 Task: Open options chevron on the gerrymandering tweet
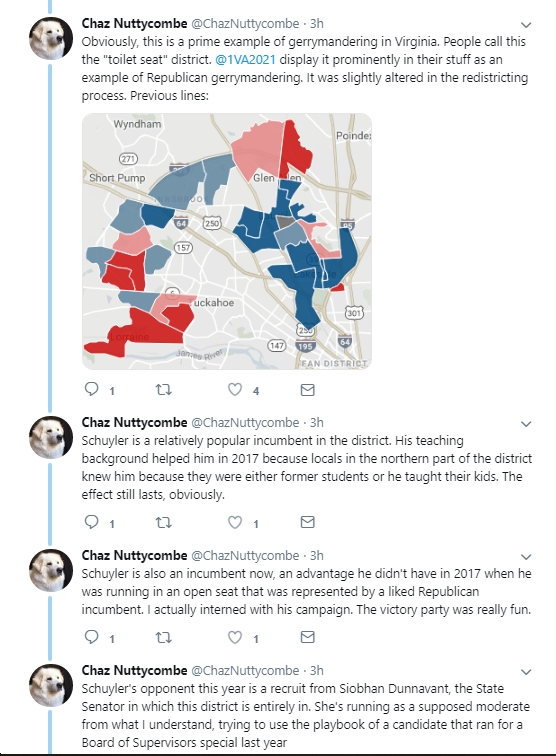(x=526, y=25)
